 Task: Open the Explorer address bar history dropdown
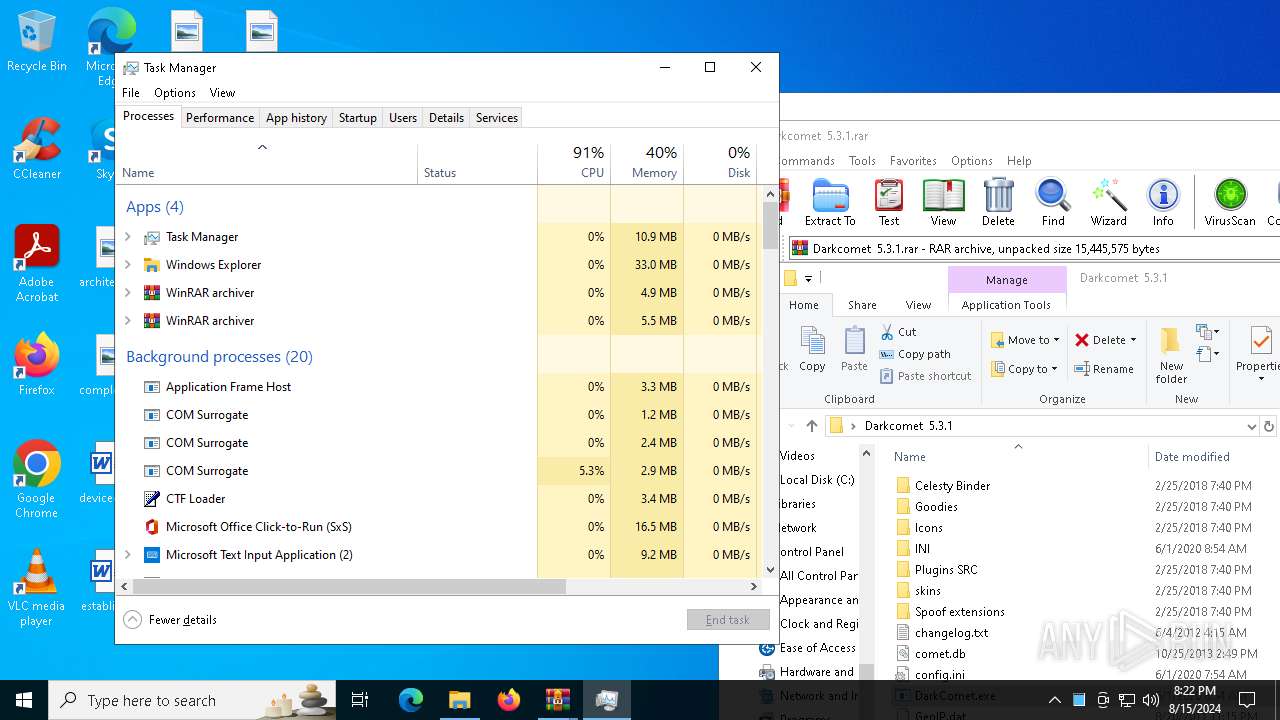[x=1251, y=426]
